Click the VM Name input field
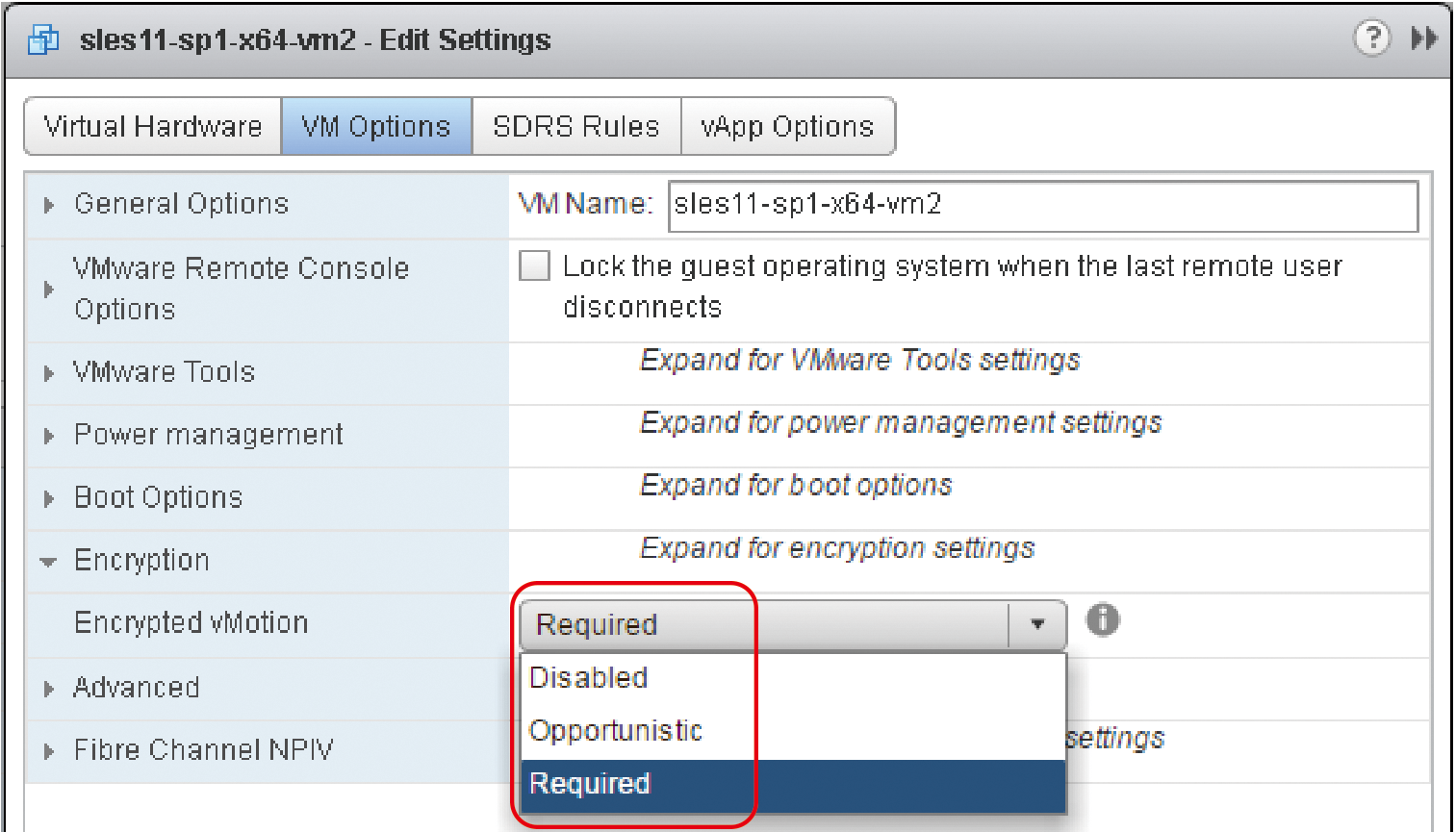1456x832 pixels. [x=1043, y=206]
